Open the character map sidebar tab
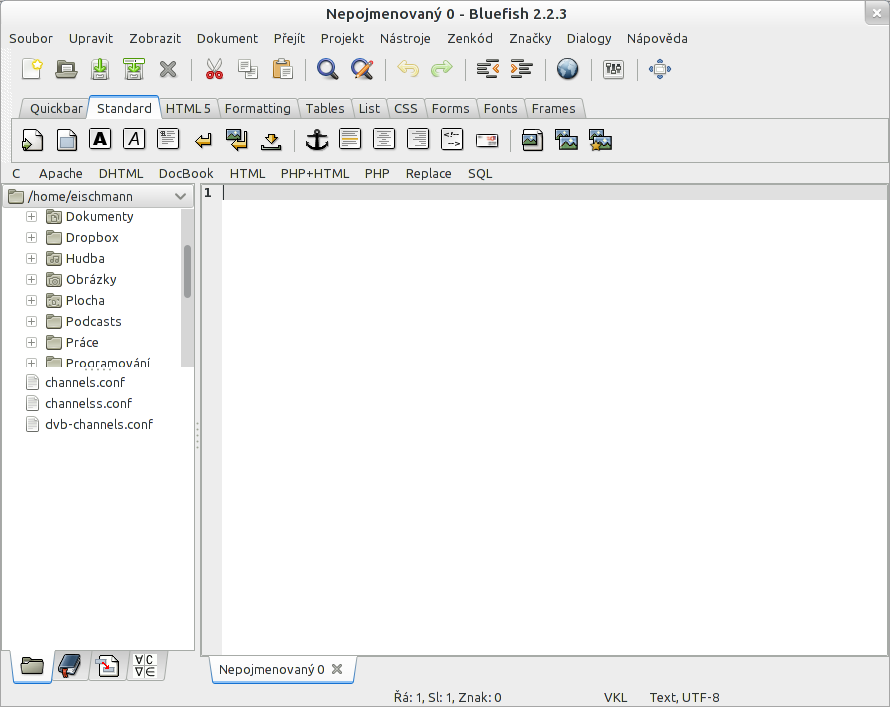The width and height of the screenshot is (890, 707). 144,665
